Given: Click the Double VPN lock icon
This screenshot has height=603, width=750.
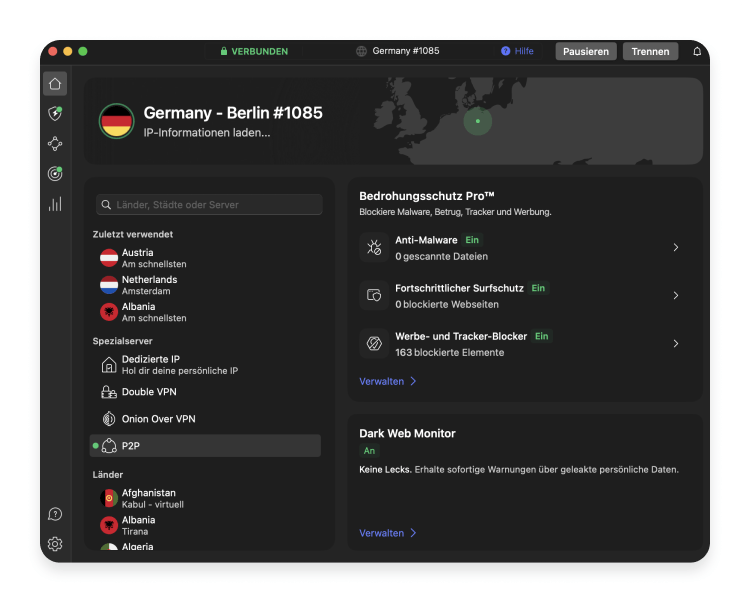Looking at the screenshot, I should 109,392.
